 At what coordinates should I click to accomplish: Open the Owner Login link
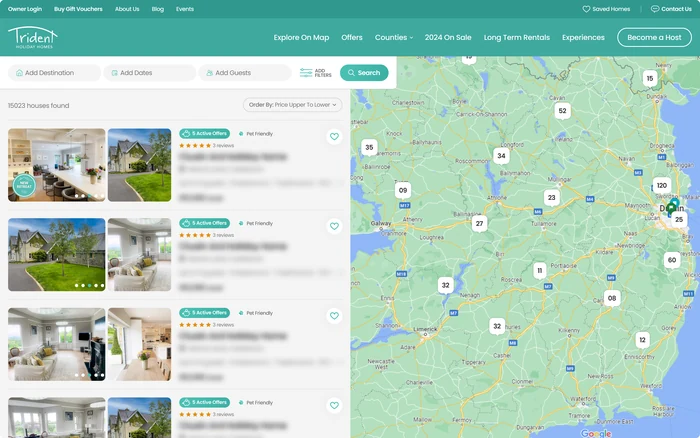coord(25,9)
